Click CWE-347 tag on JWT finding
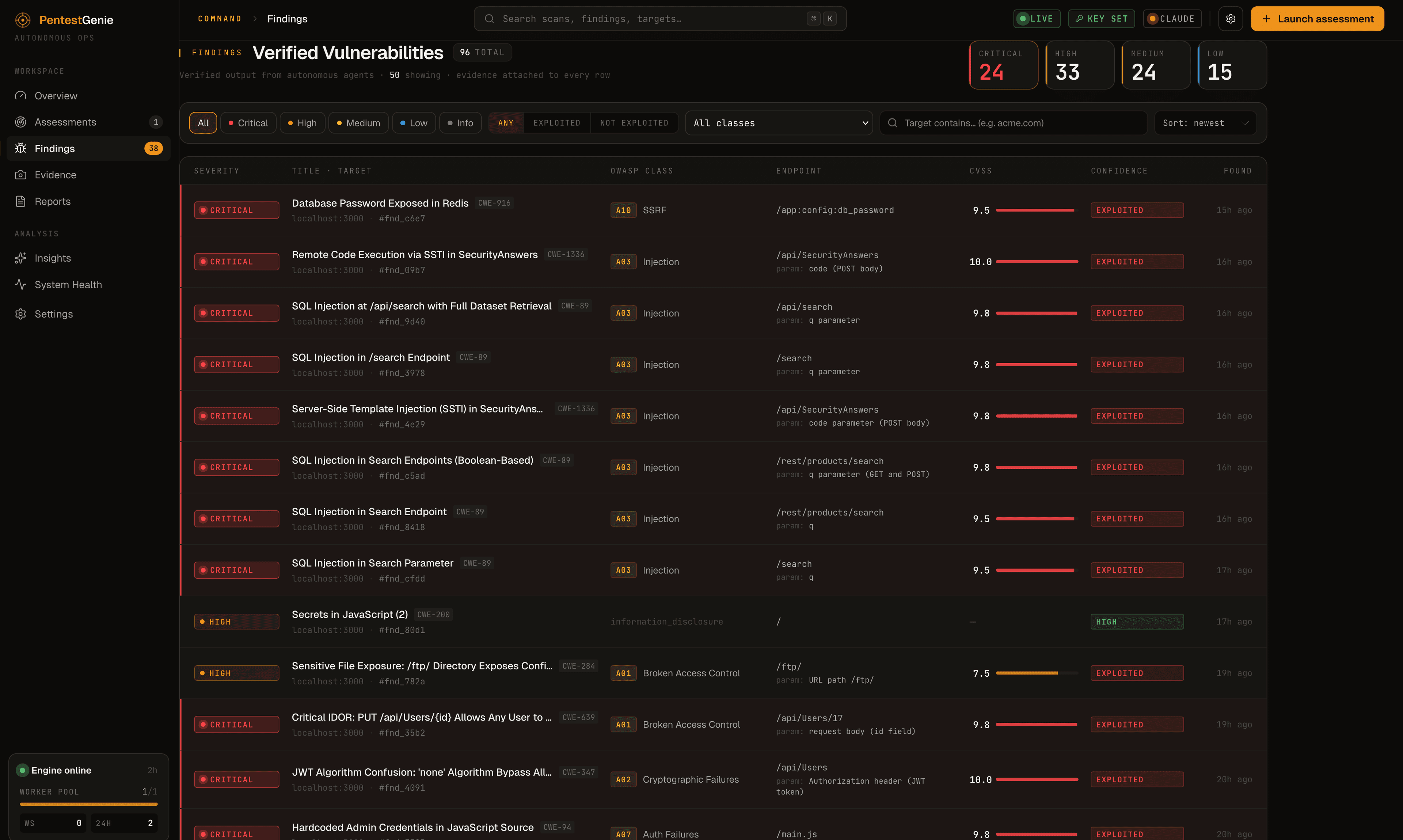 pyautogui.click(x=578, y=772)
